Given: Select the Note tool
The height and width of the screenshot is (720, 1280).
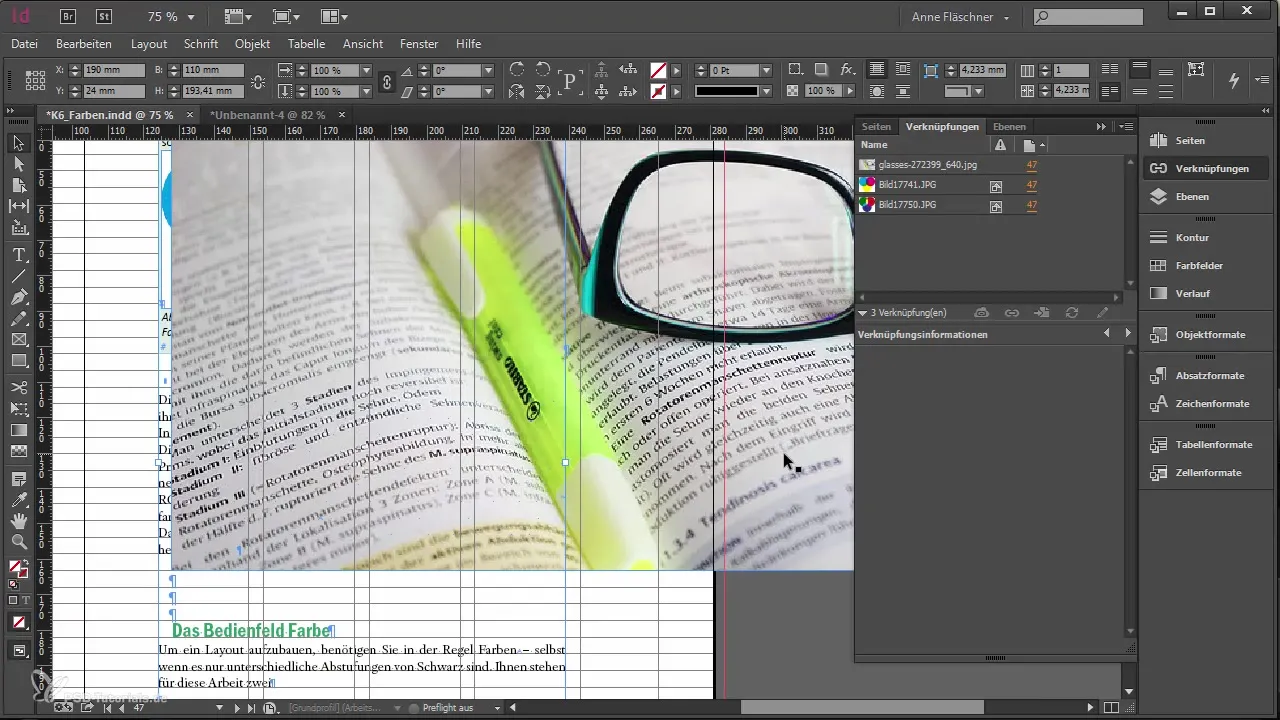Looking at the screenshot, I should coord(18,479).
